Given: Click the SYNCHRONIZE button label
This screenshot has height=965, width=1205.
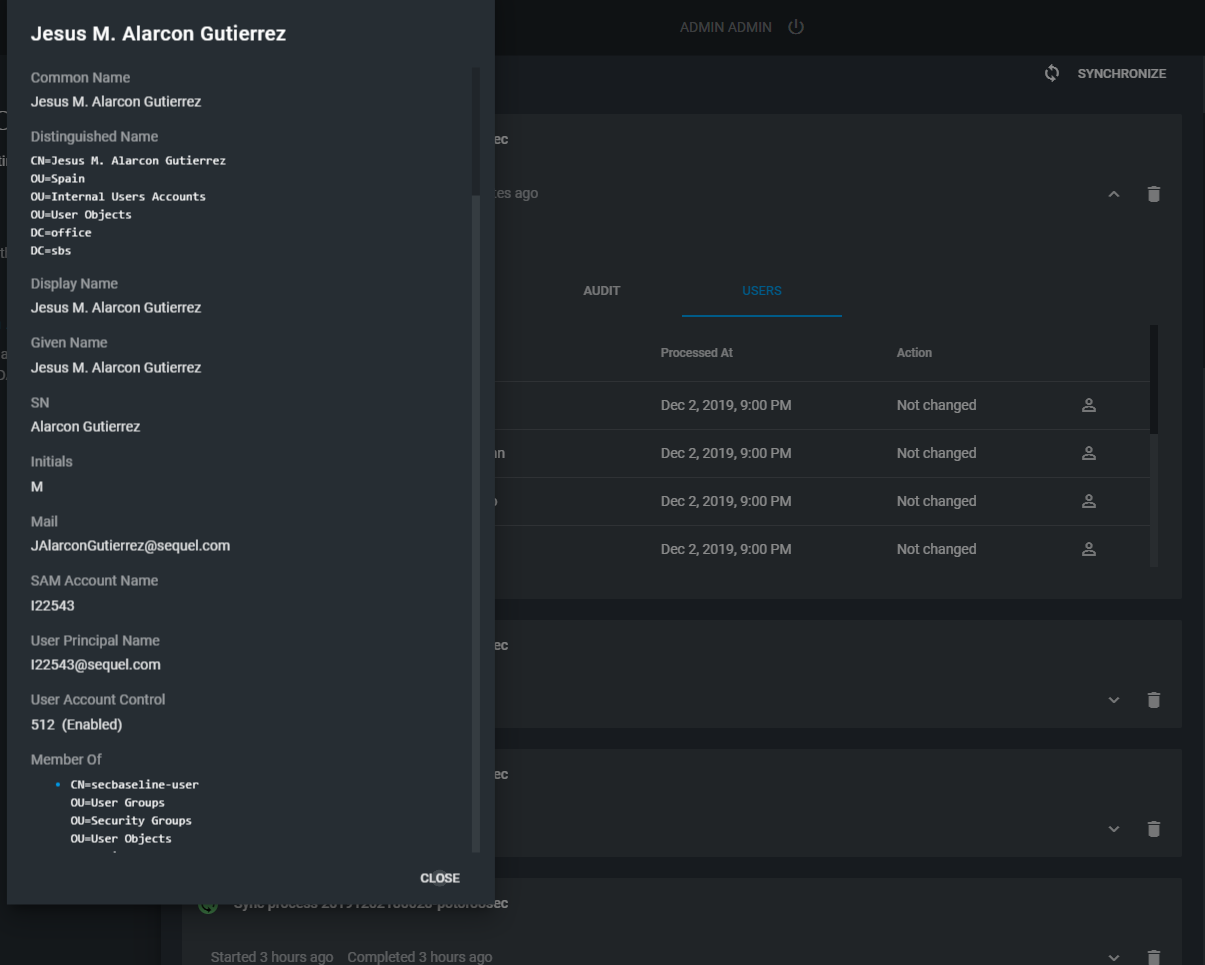Looking at the screenshot, I should 1121,74.
